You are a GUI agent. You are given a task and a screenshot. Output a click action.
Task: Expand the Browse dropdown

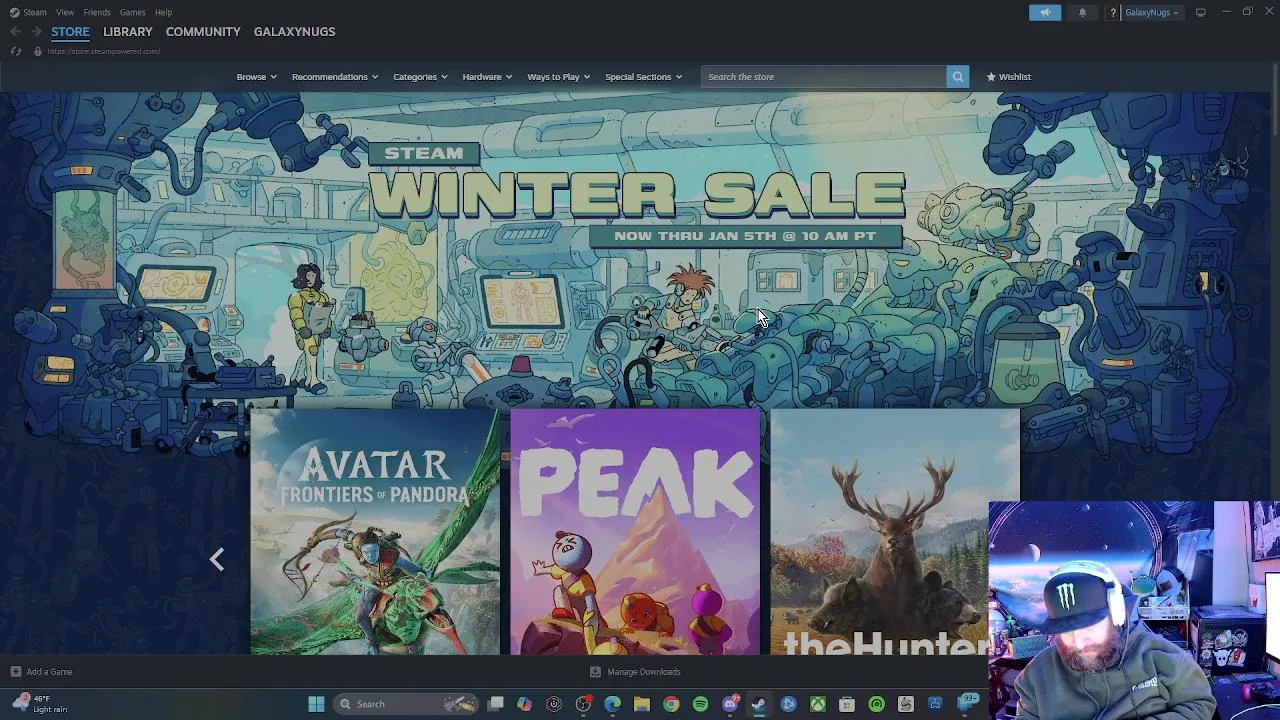click(x=256, y=77)
